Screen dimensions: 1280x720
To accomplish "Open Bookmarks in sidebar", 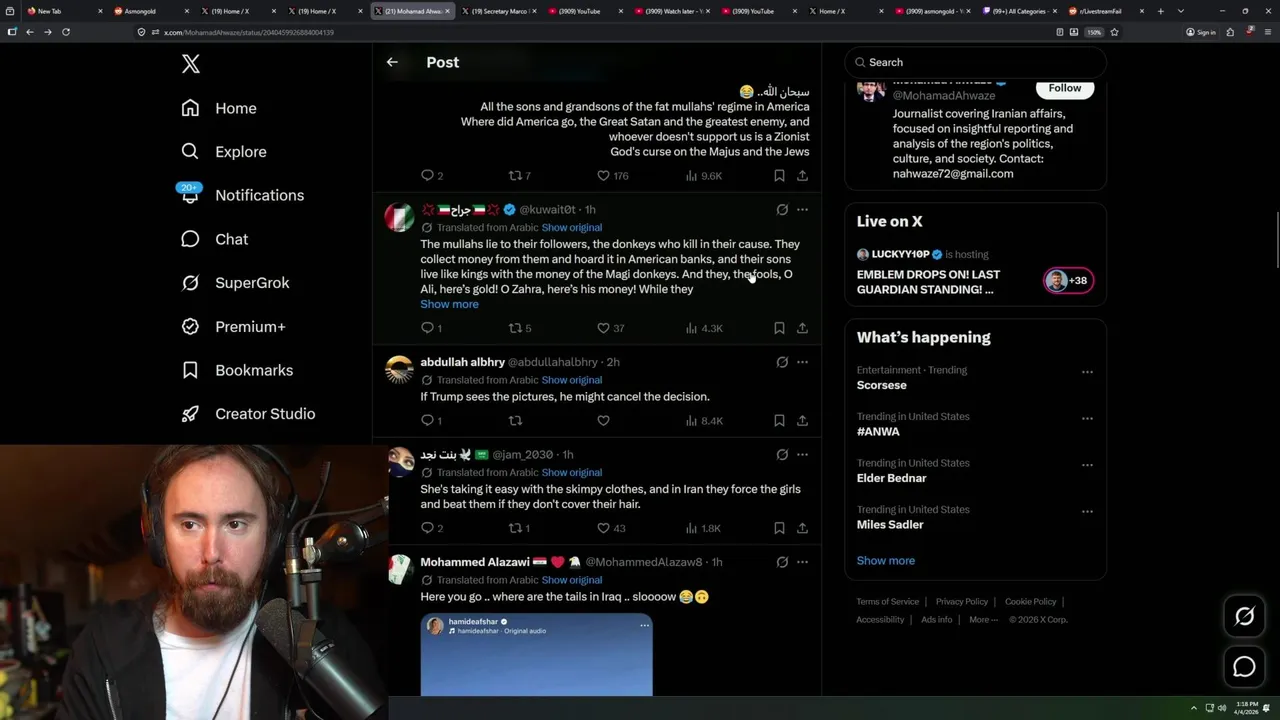I will (237, 370).
